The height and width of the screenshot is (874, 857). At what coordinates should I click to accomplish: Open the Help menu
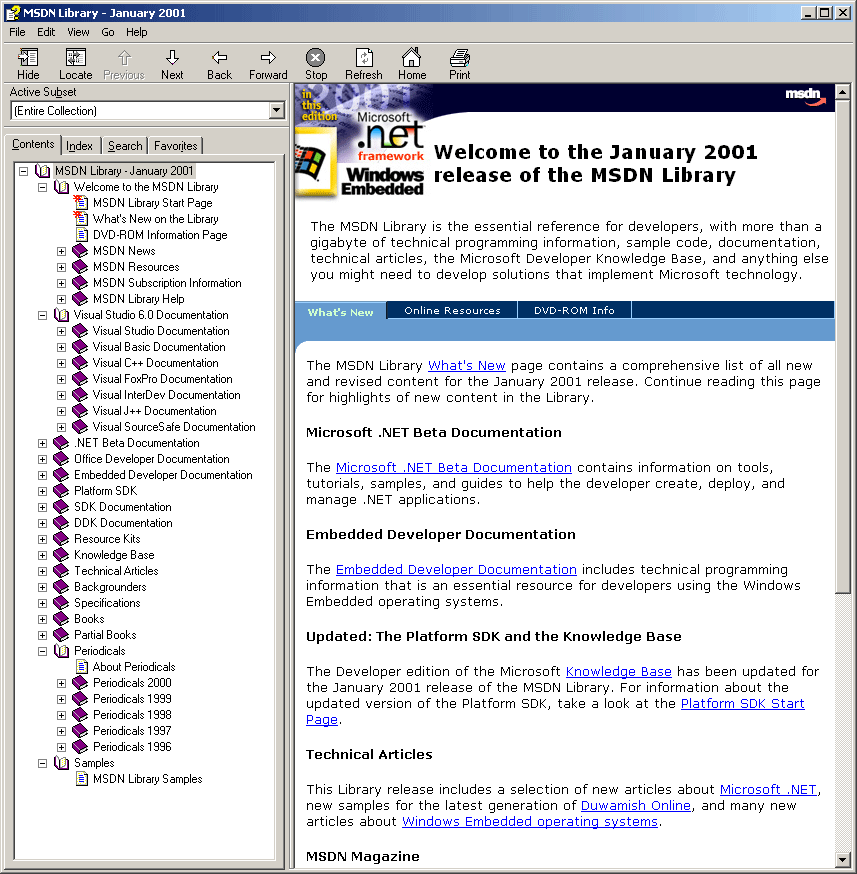pos(137,32)
